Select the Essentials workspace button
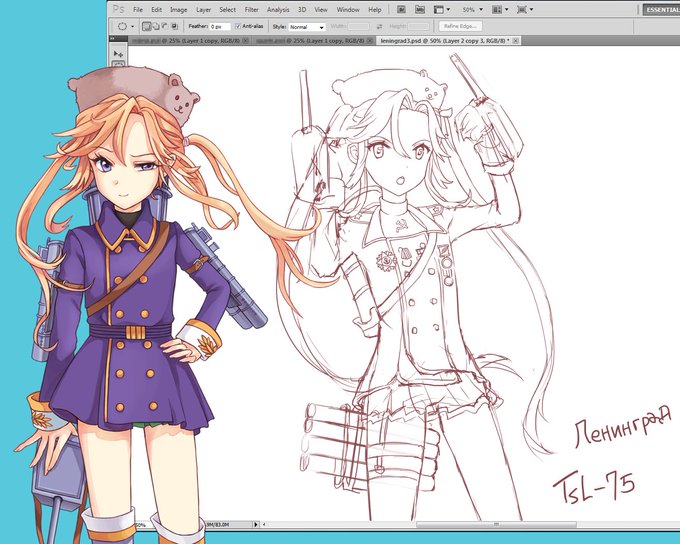Screen dimensions: 680x544 661,10
